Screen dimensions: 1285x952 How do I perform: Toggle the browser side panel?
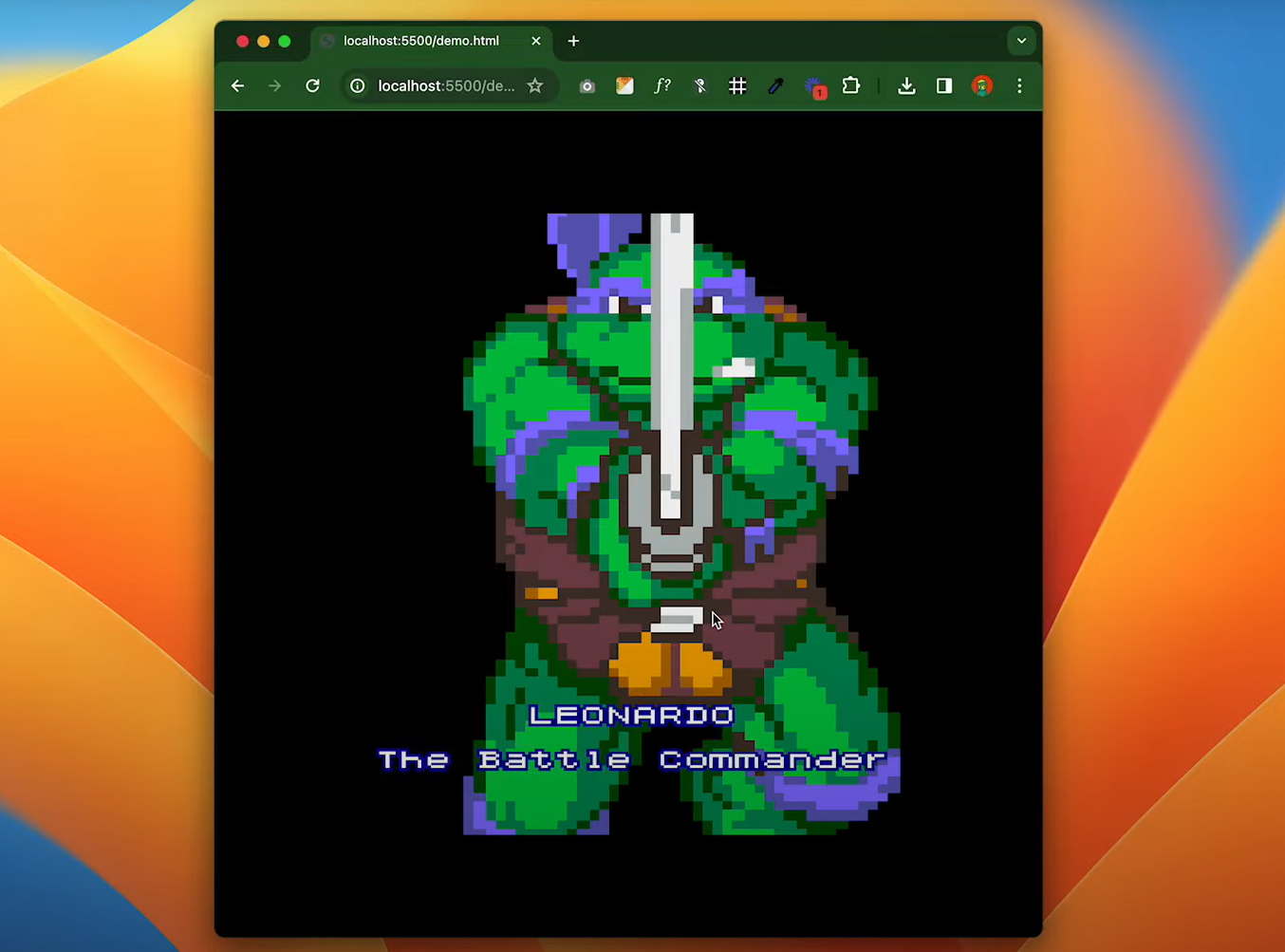click(x=944, y=86)
